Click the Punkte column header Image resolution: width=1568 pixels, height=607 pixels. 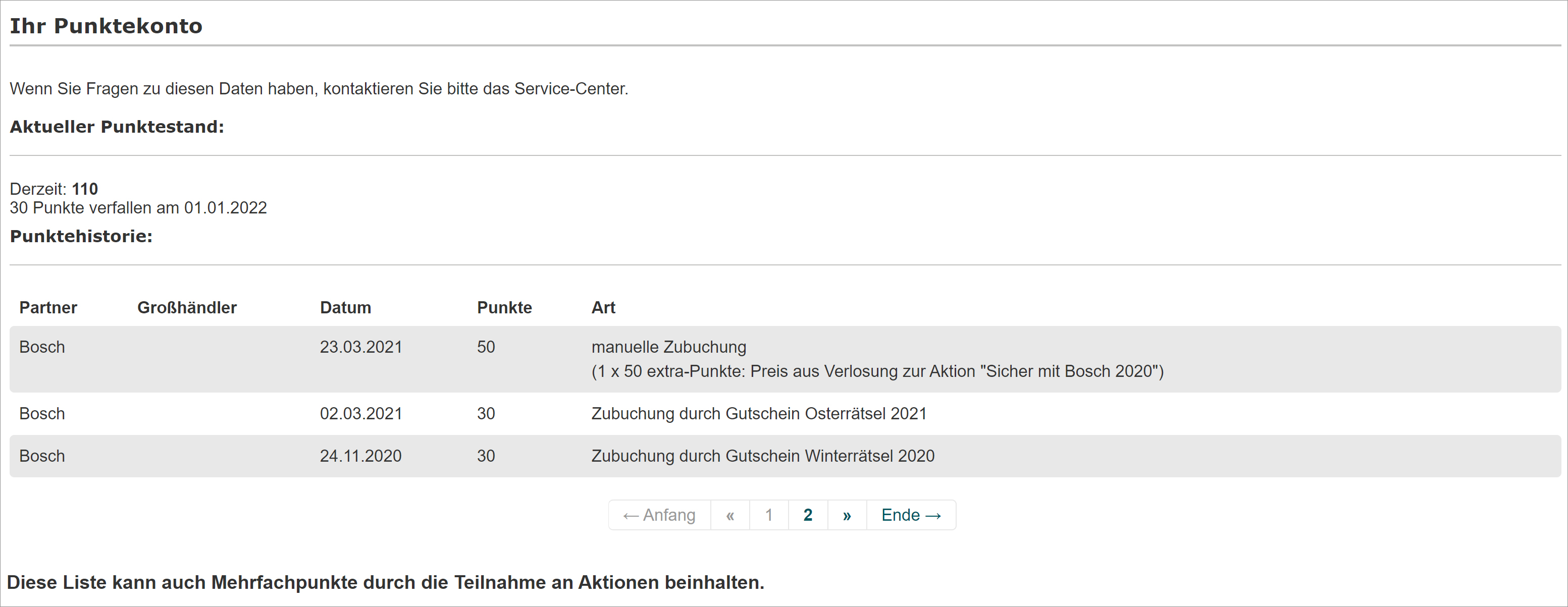tap(504, 307)
